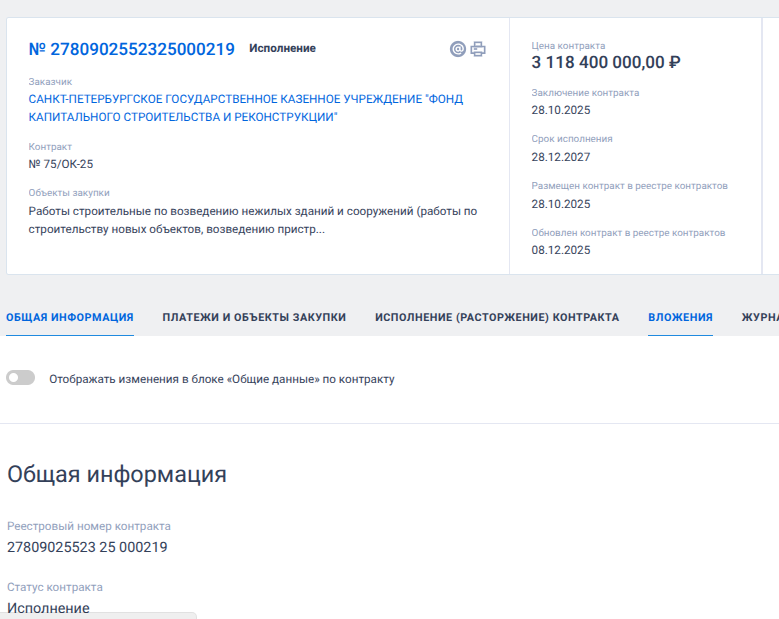
Task: Open the «Платежи и объекты закупки» tab
Action: click(254, 317)
